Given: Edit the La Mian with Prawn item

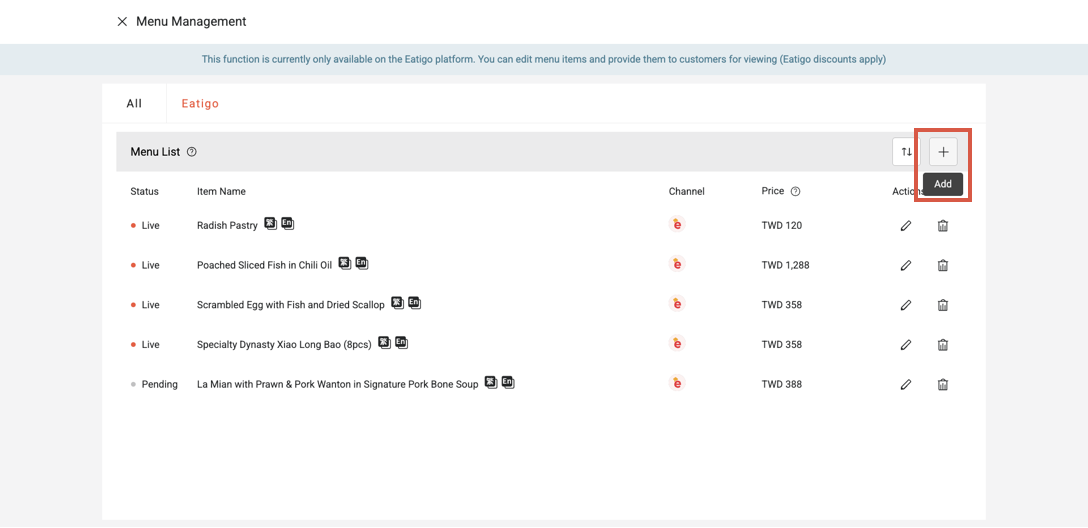Looking at the screenshot, I should tap(906, 384).
